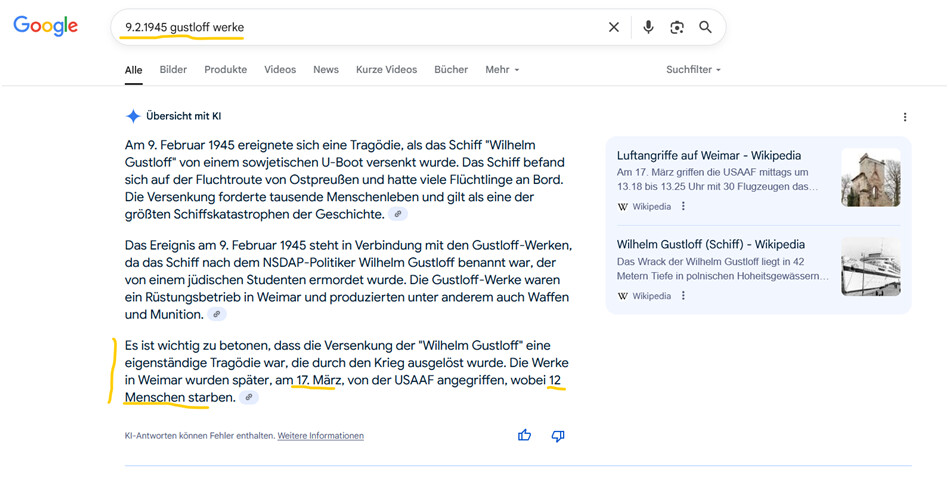The height and width of the screenshot is (480, 949).
Task: Click paragraph starting 'Am 9. Februar 1945 ereignete'
Action: pos(345,180)
